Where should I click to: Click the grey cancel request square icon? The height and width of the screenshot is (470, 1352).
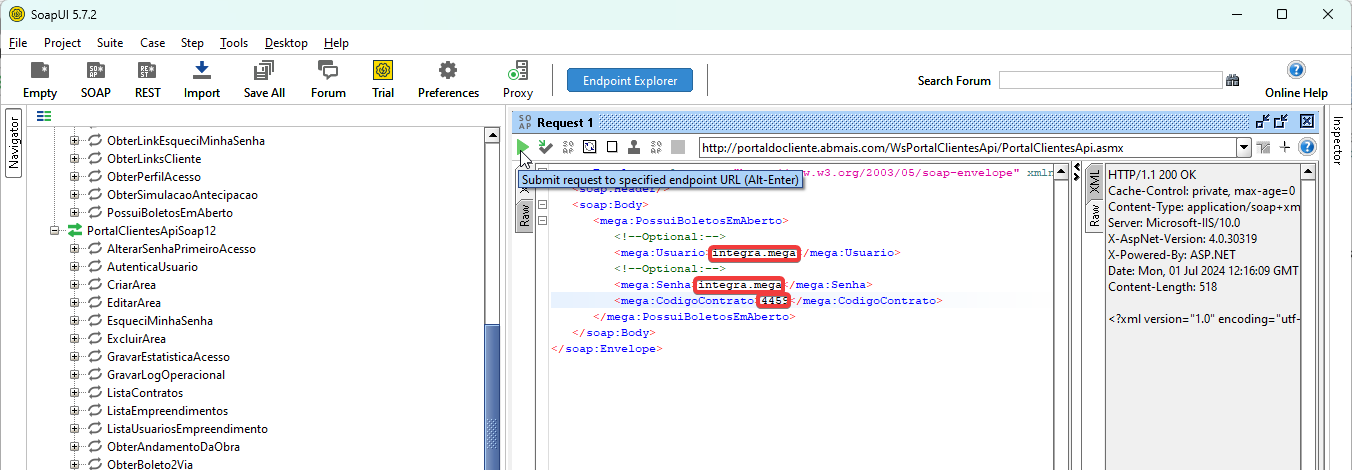pos(677,147)
